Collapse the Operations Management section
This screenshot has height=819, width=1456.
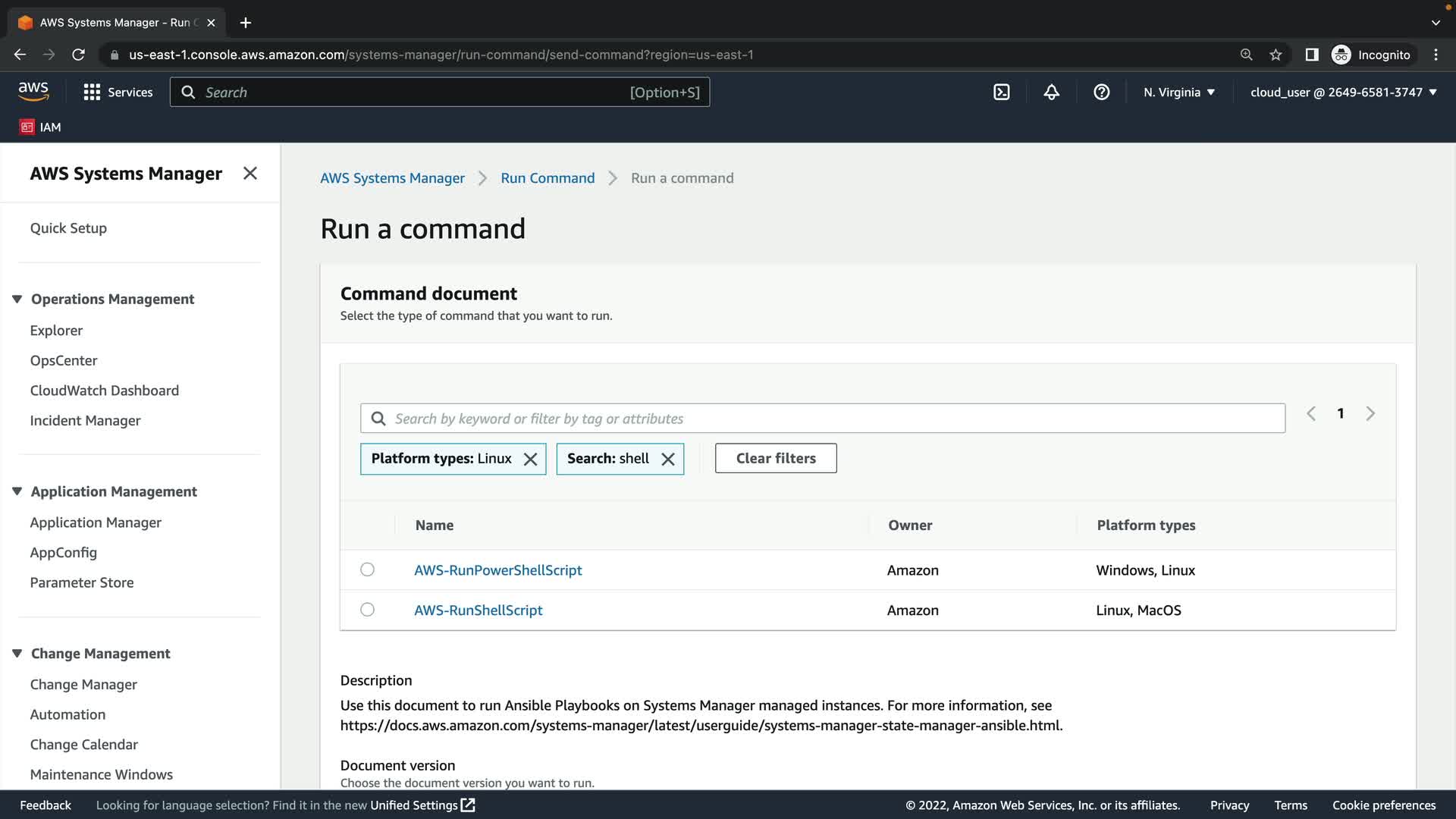[x=17, y=299]
